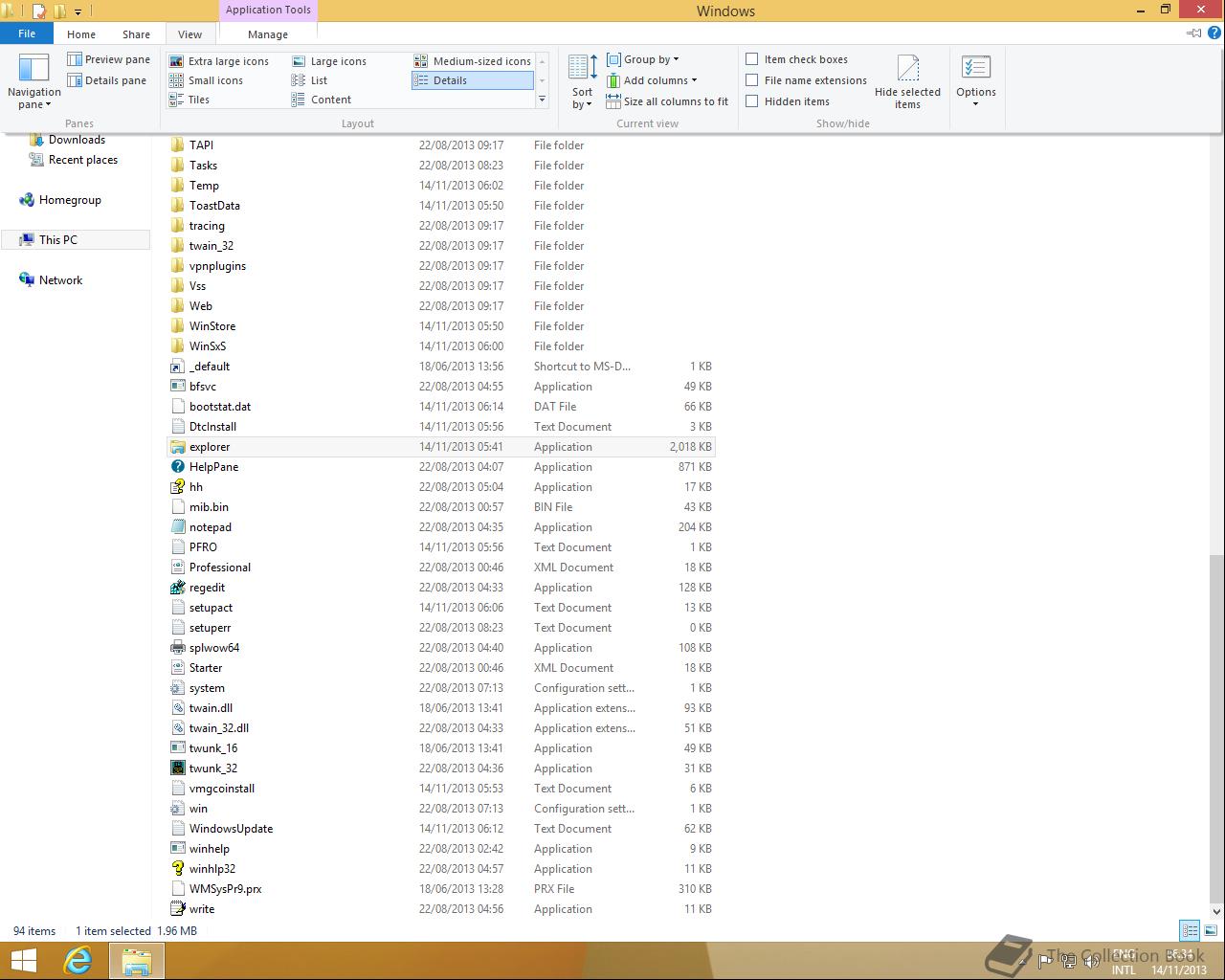Expand the layout gallery more arrow
The height and width of the screenshot is (980, 1225).
click(x=542, y=100)
